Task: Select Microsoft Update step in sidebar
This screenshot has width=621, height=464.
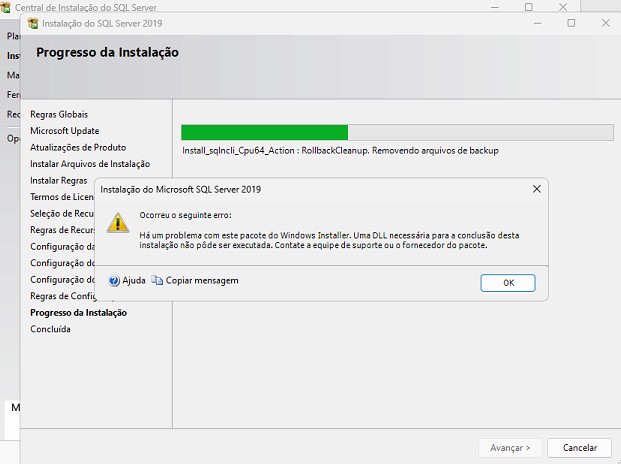Action: tap(65, 131)
